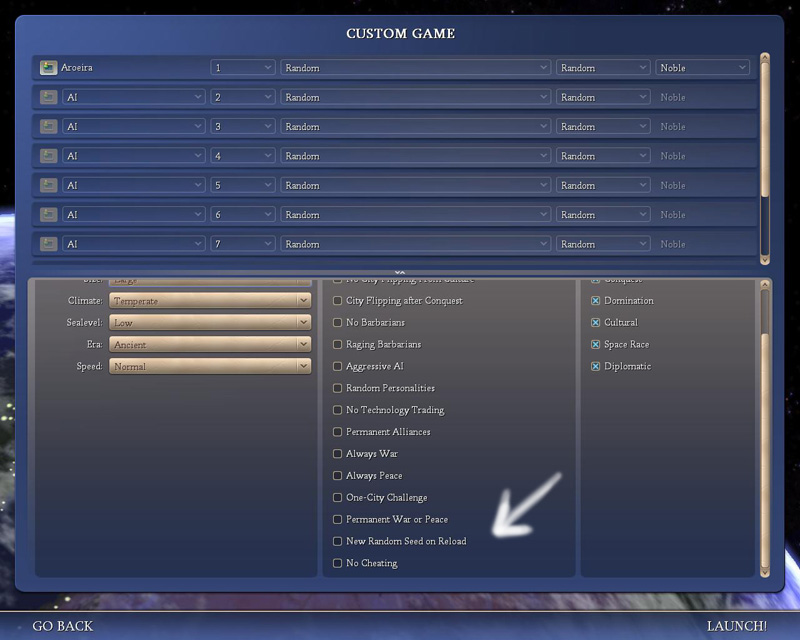Click the player icon beside team 4
The height and width of the screenshot is (640, 800).
pyautogui.click(x=48, y=156)
